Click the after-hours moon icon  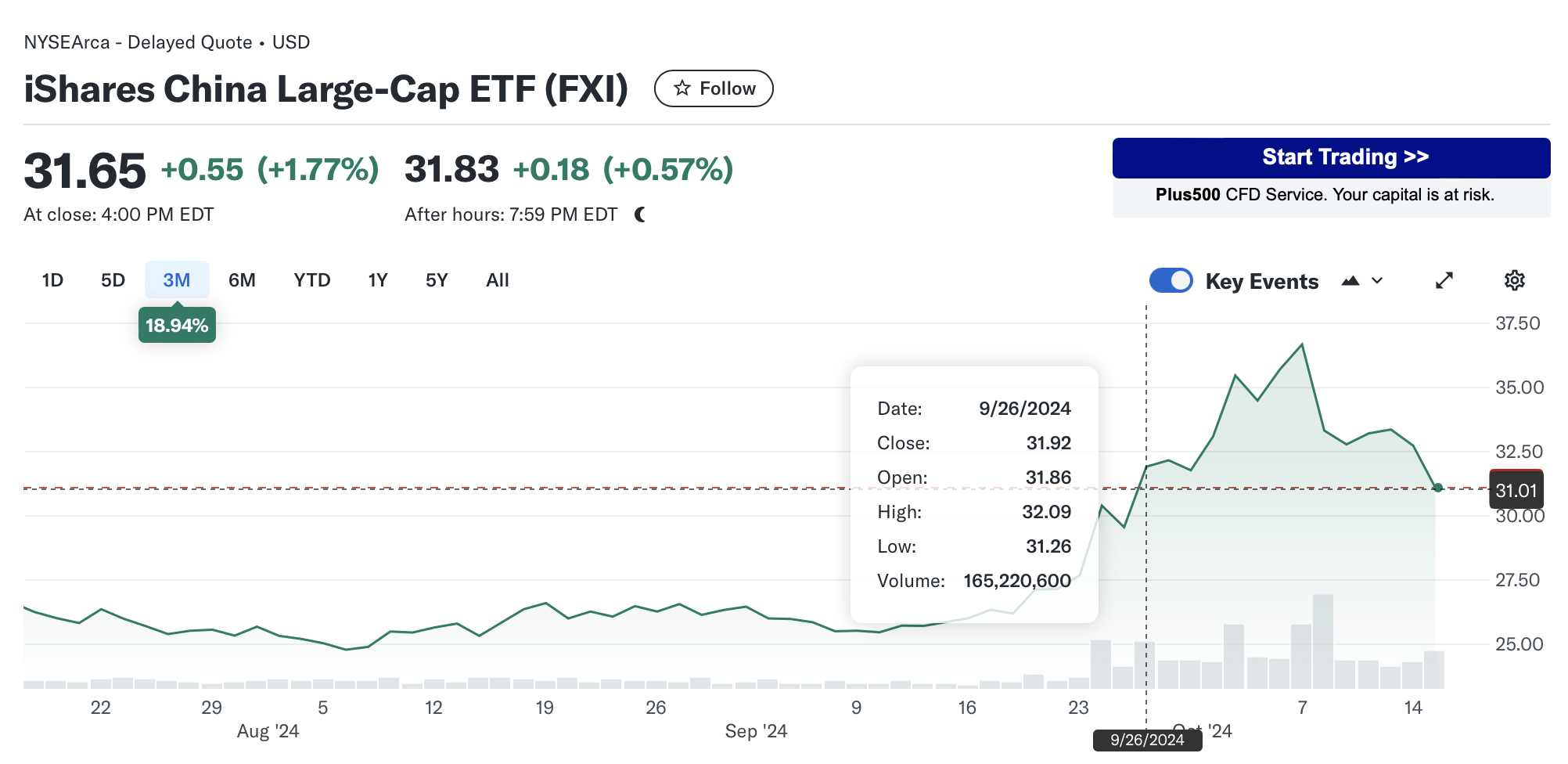pos(640,214)
